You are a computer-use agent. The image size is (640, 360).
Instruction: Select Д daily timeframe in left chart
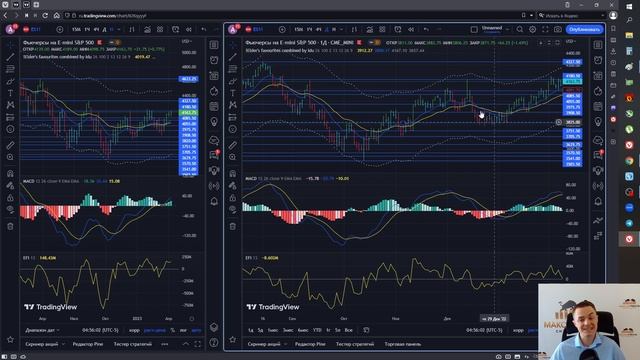tap(104, 29)
